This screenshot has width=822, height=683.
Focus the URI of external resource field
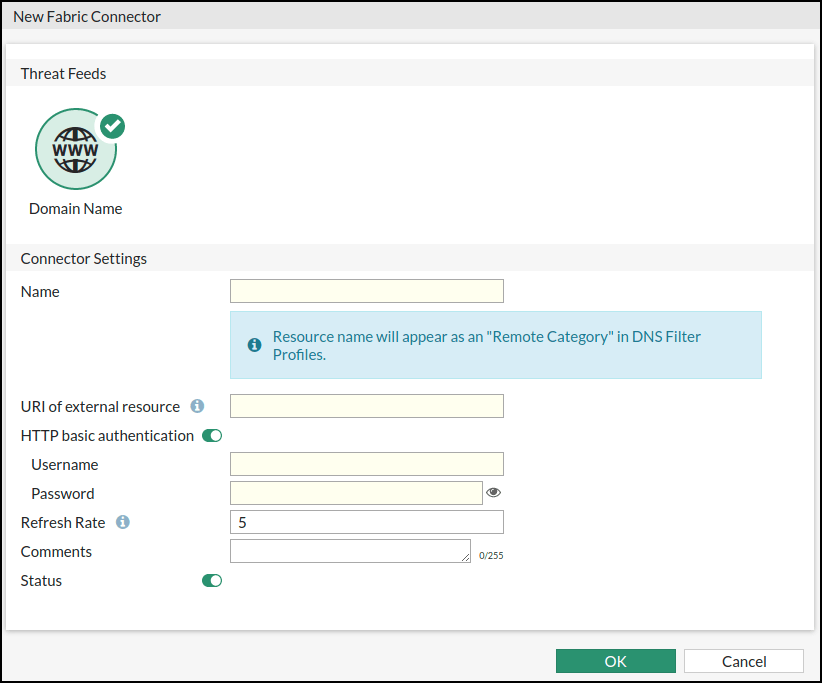(366, 406)
